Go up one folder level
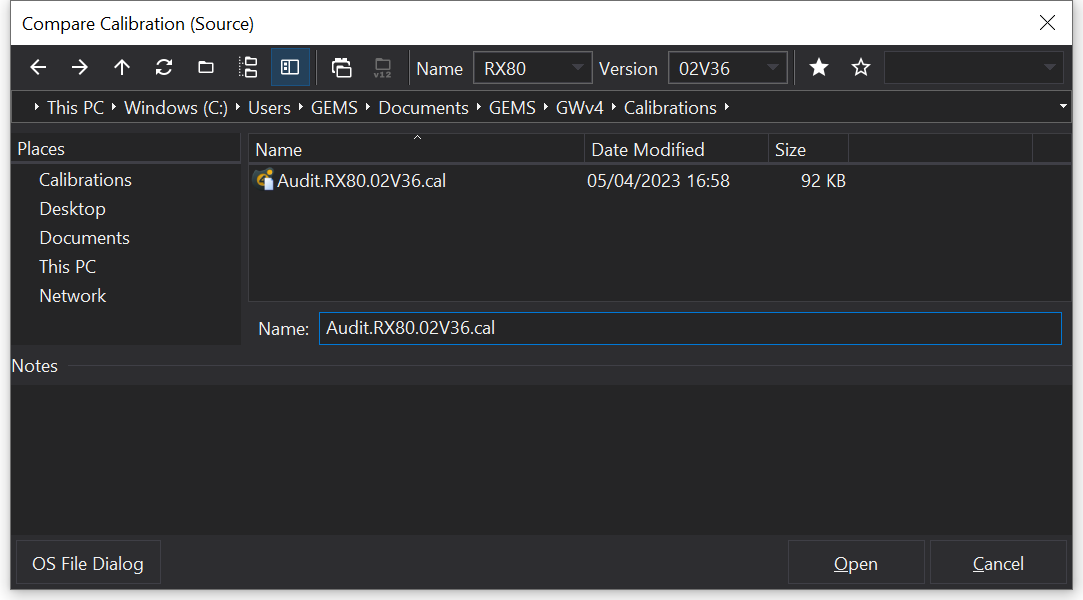This screenshot has height=600, width=1083. 122,68
